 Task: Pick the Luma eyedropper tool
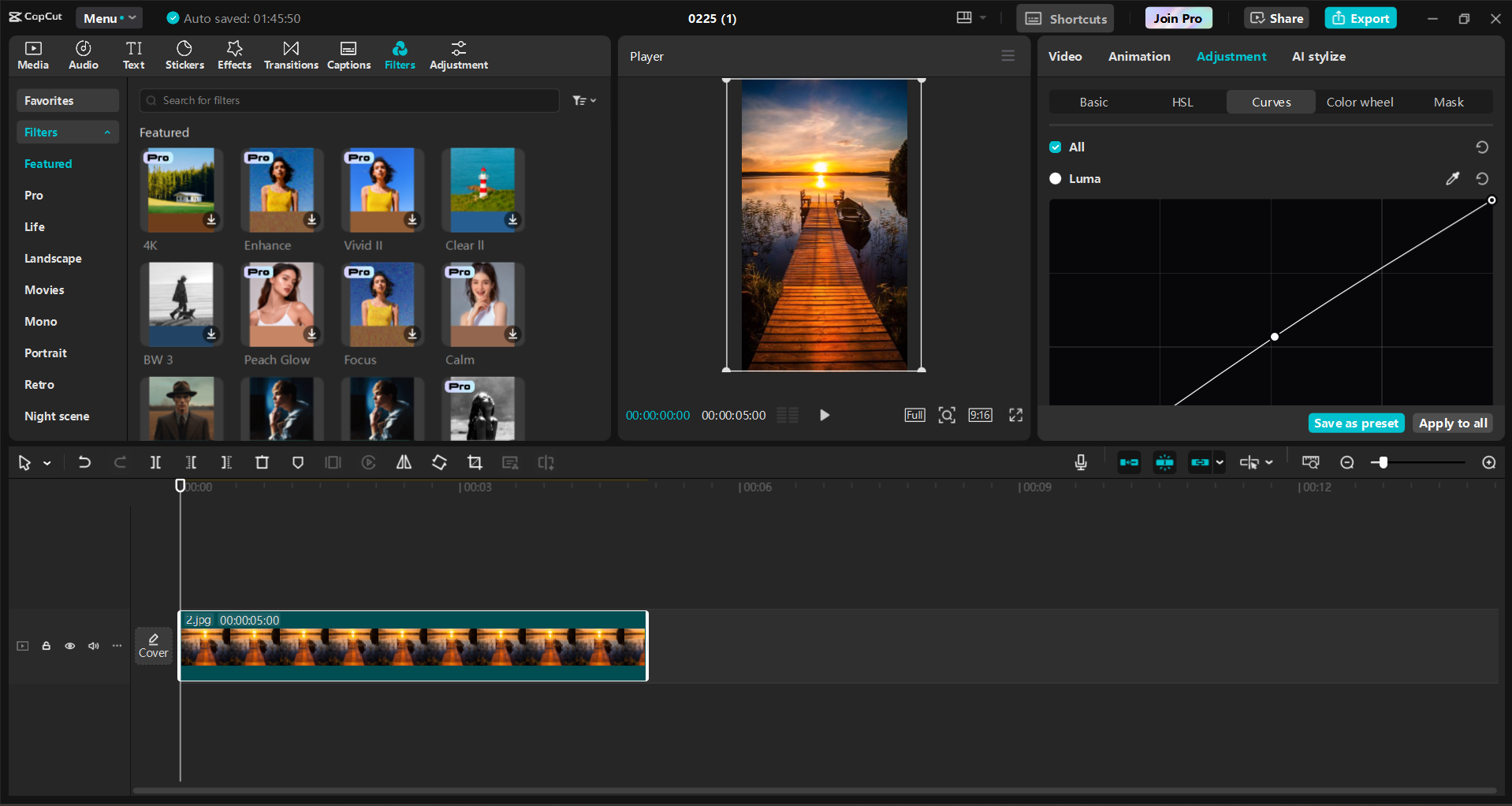[1453, 178]
